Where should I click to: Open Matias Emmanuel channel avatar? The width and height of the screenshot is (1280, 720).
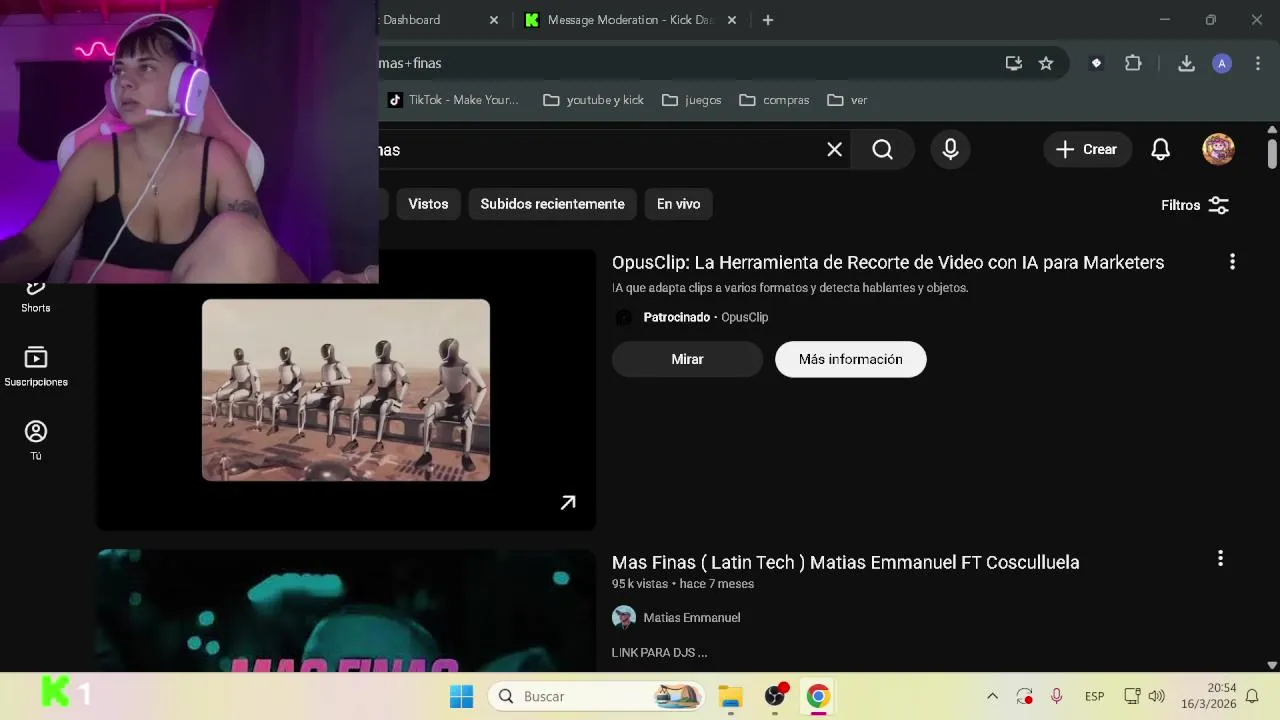pos(624,618)
